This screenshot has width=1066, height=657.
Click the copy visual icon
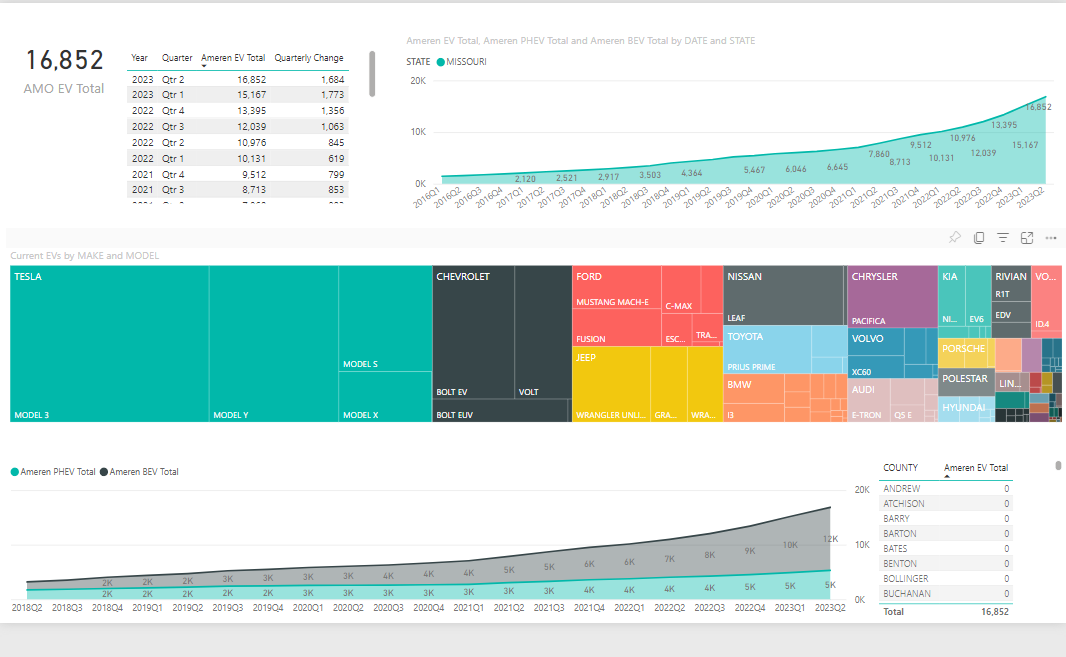pos(979,238)
